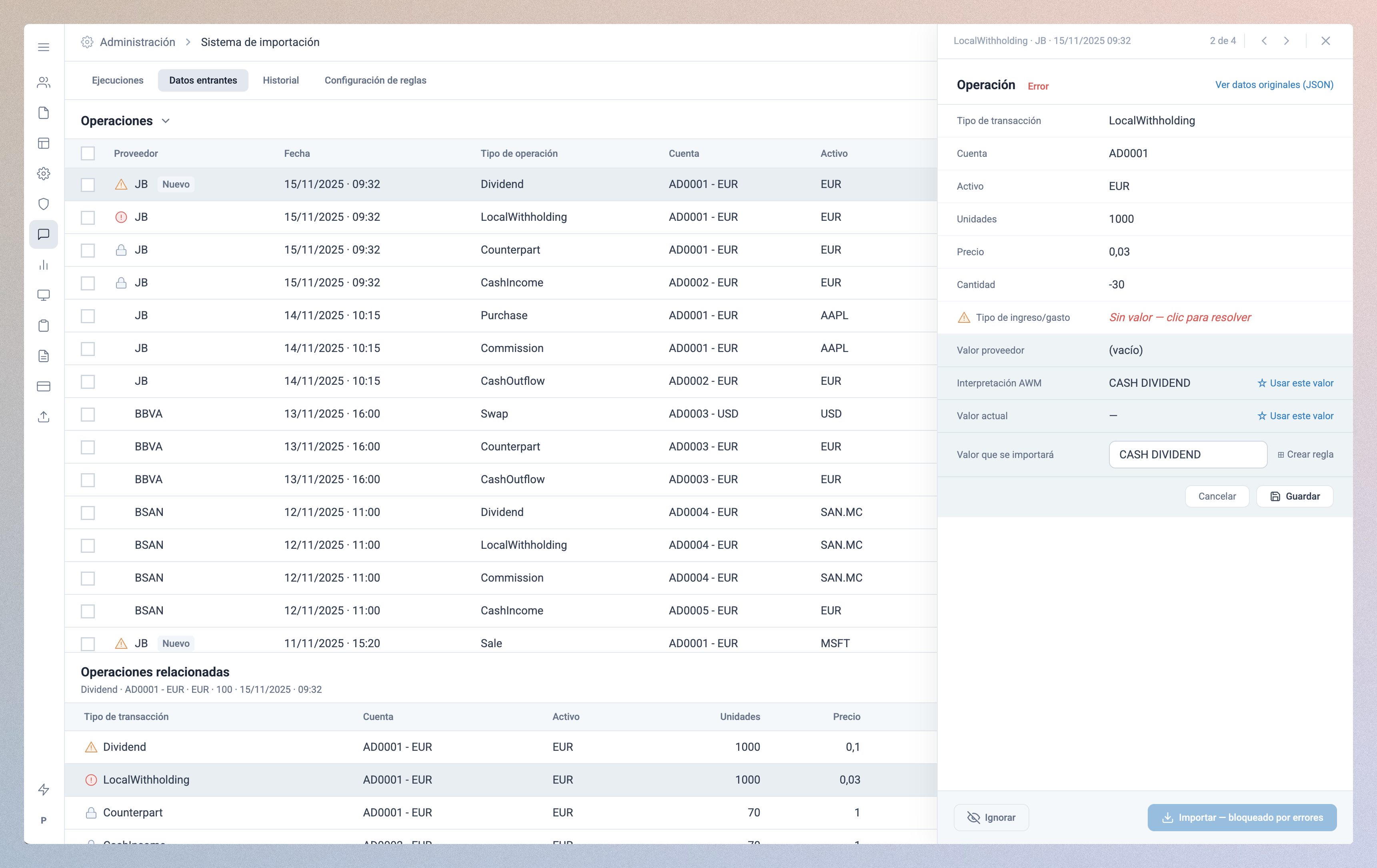Open the clipboard section in the sidebar
The image size is (1377, 868).
pyautogui.click(x=44, y=325)
